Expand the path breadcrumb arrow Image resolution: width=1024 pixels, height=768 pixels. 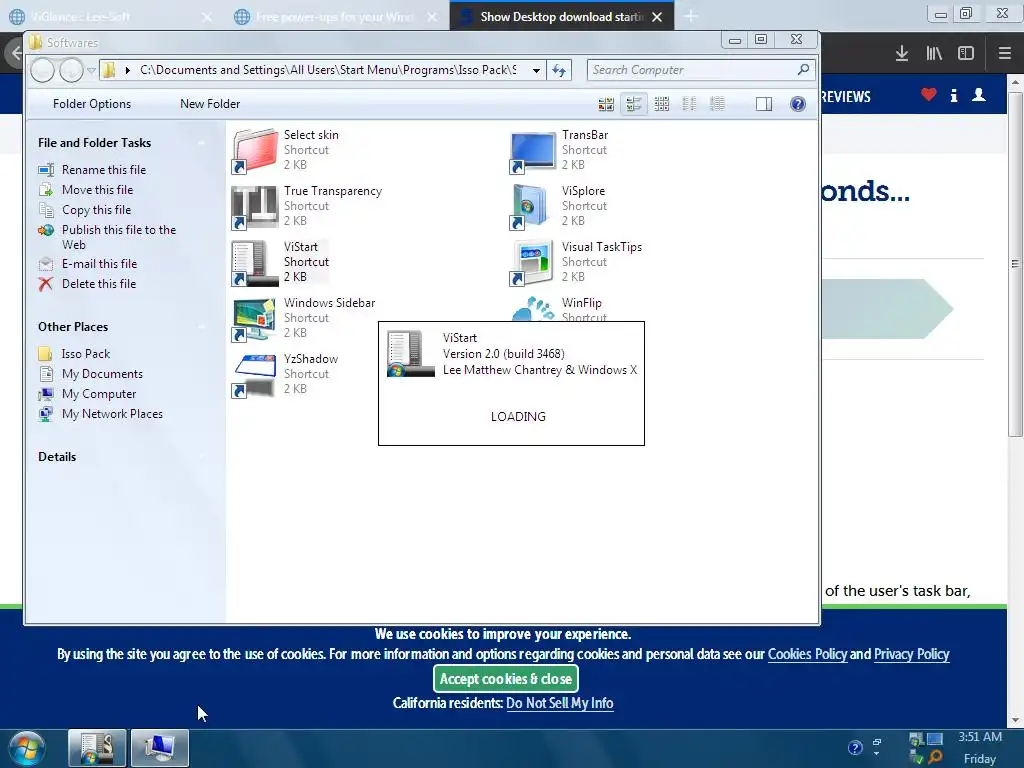click(127, 70)
